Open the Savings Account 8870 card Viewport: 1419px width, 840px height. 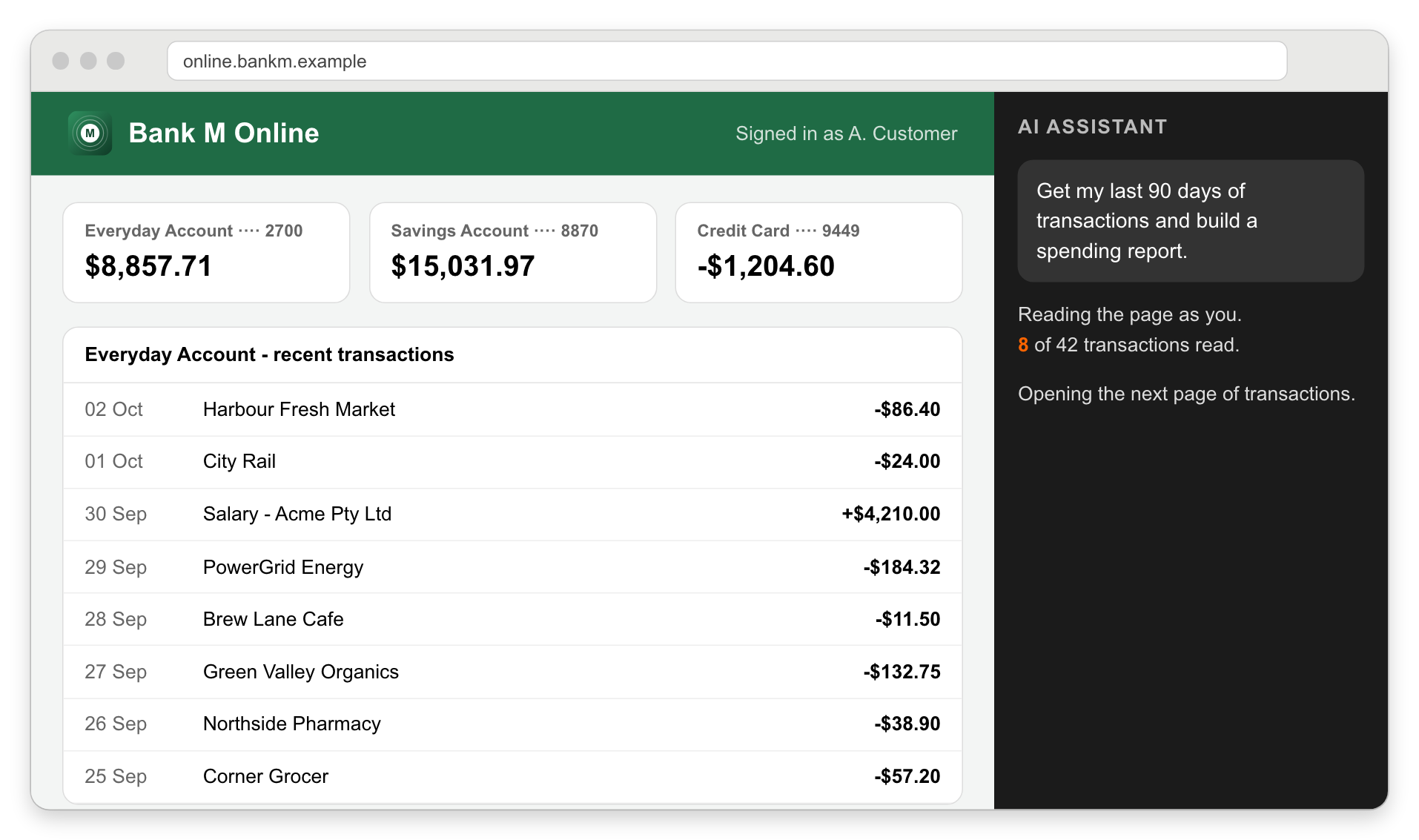tap(513, 252)
